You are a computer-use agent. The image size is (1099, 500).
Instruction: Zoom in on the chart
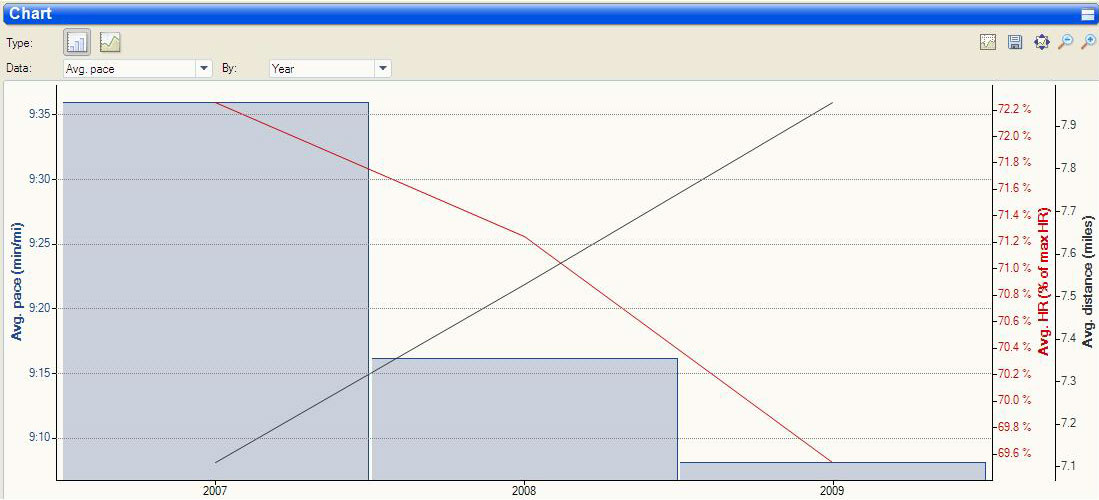1088,42
